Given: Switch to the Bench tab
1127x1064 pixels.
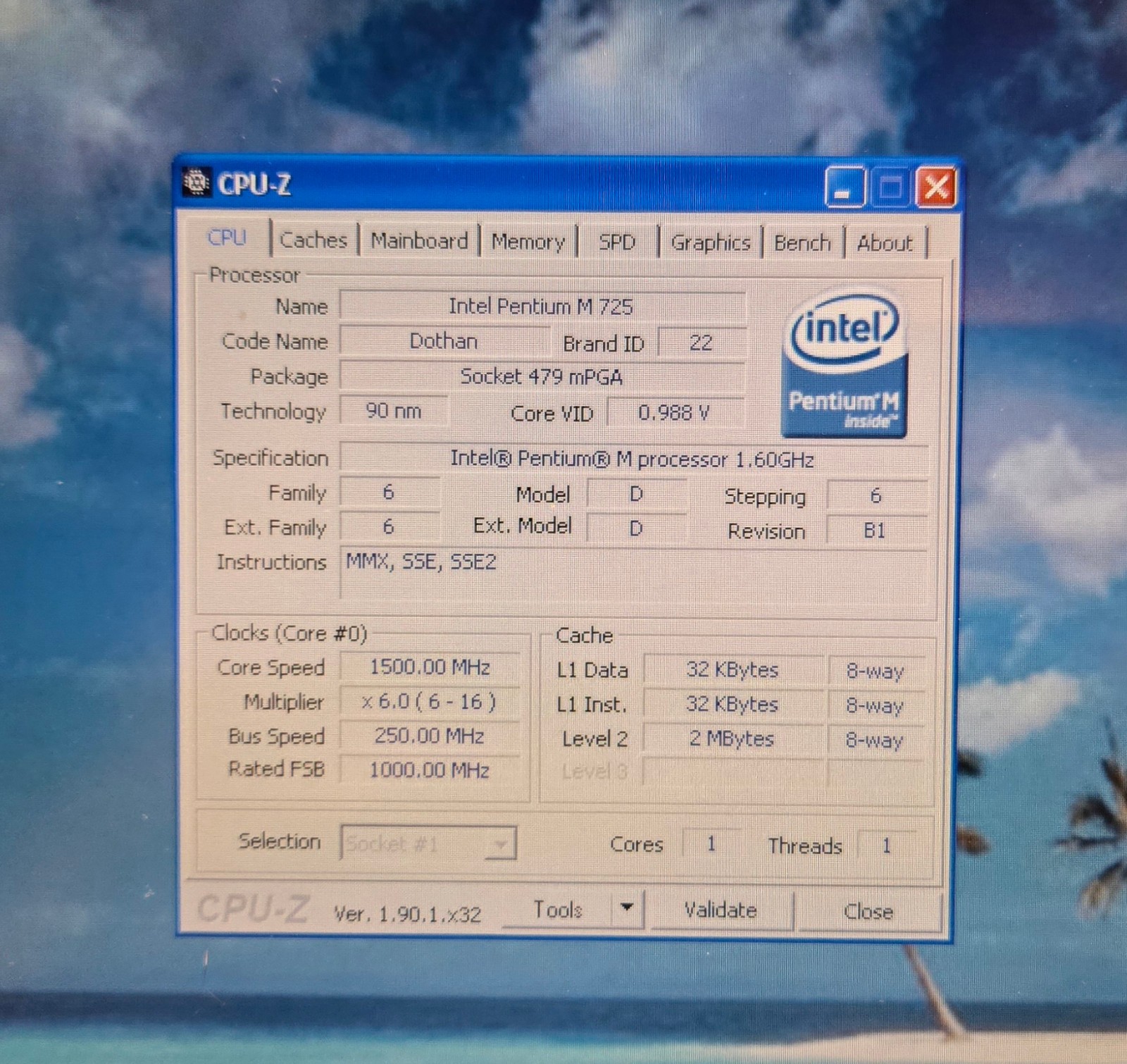Looking at the screenshot, I should coord(802,243).
